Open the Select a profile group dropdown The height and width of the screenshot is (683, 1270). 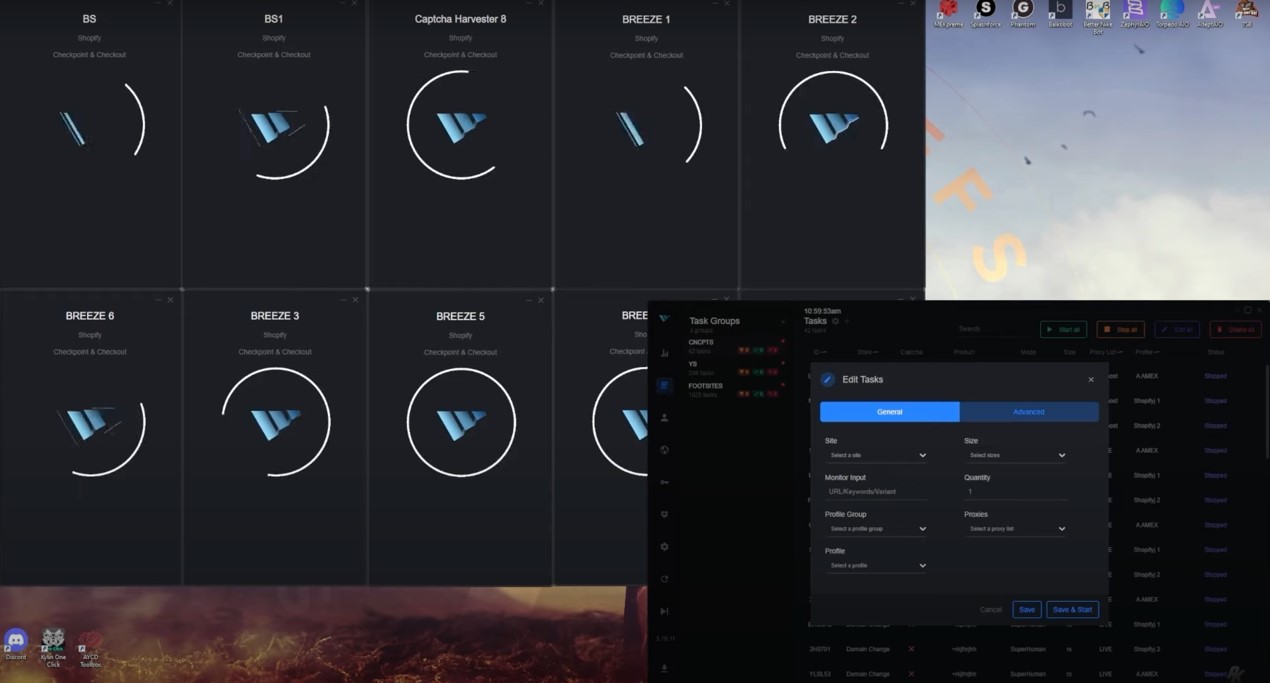click(x=877, y=529)
